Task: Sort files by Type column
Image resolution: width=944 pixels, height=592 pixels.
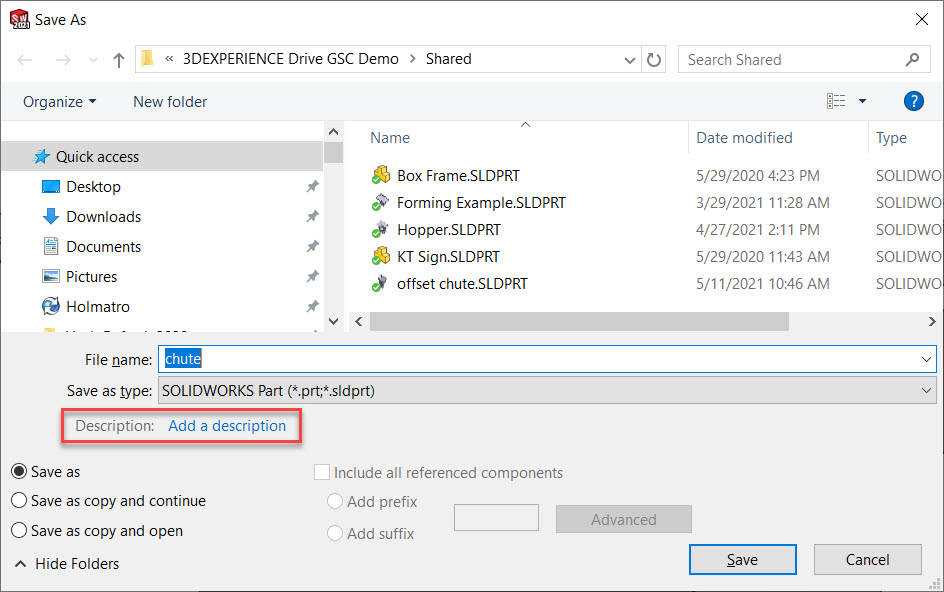Action: [x=891, y=138]
